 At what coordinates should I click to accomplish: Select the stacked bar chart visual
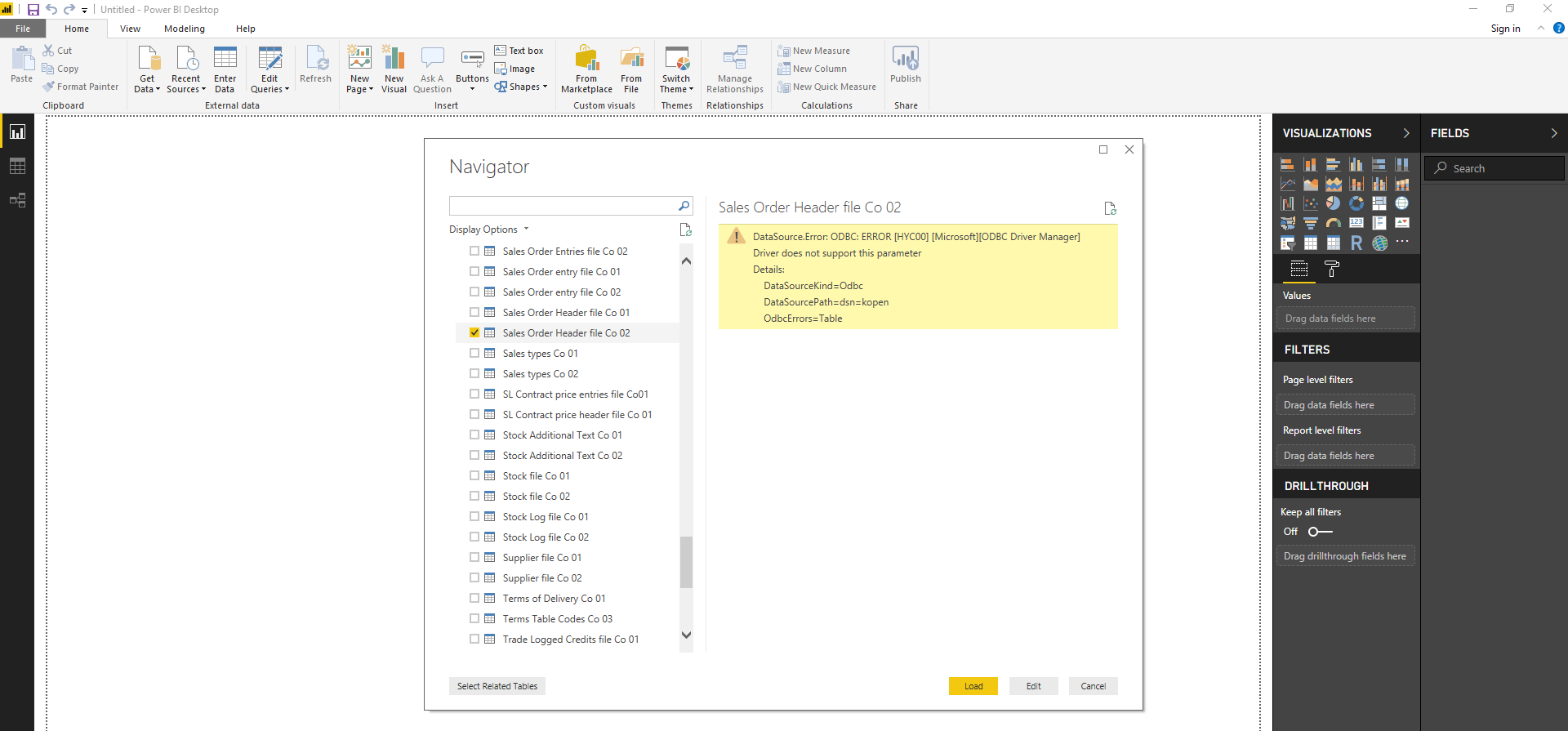[1287, 164]
